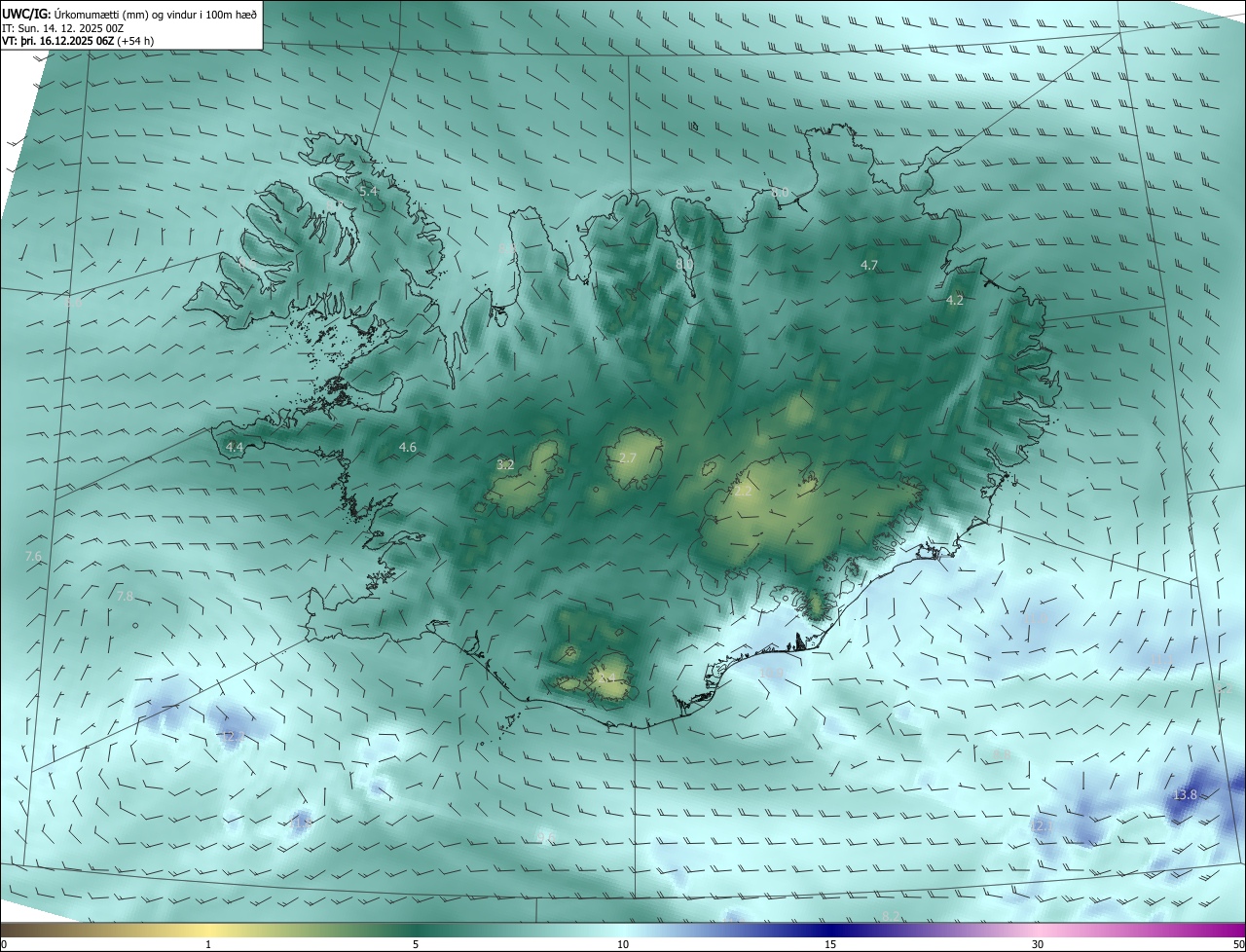Click the '7.6' value on the map

pyautogui.click(x=33, y=556)
